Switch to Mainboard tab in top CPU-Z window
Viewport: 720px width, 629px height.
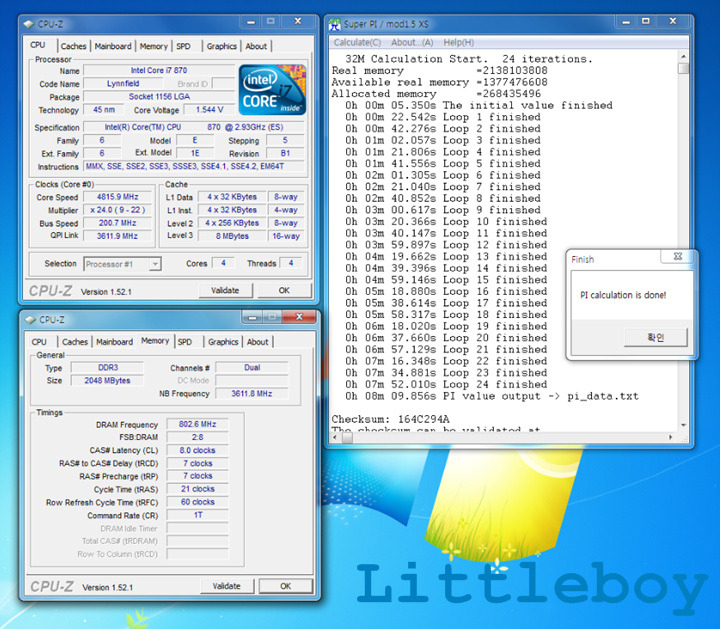(113, 46)
